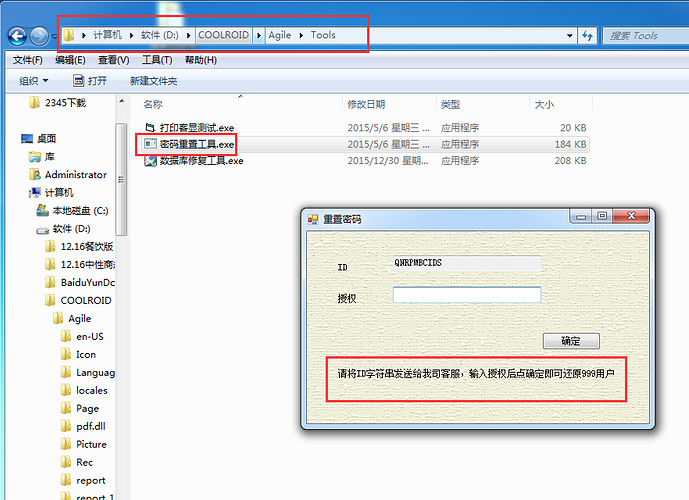Image resolution: width=689 pixels, height=500 pixels.
Task: Click the 库 libraries icon in sidebar
Action: (x=35, y=157)
